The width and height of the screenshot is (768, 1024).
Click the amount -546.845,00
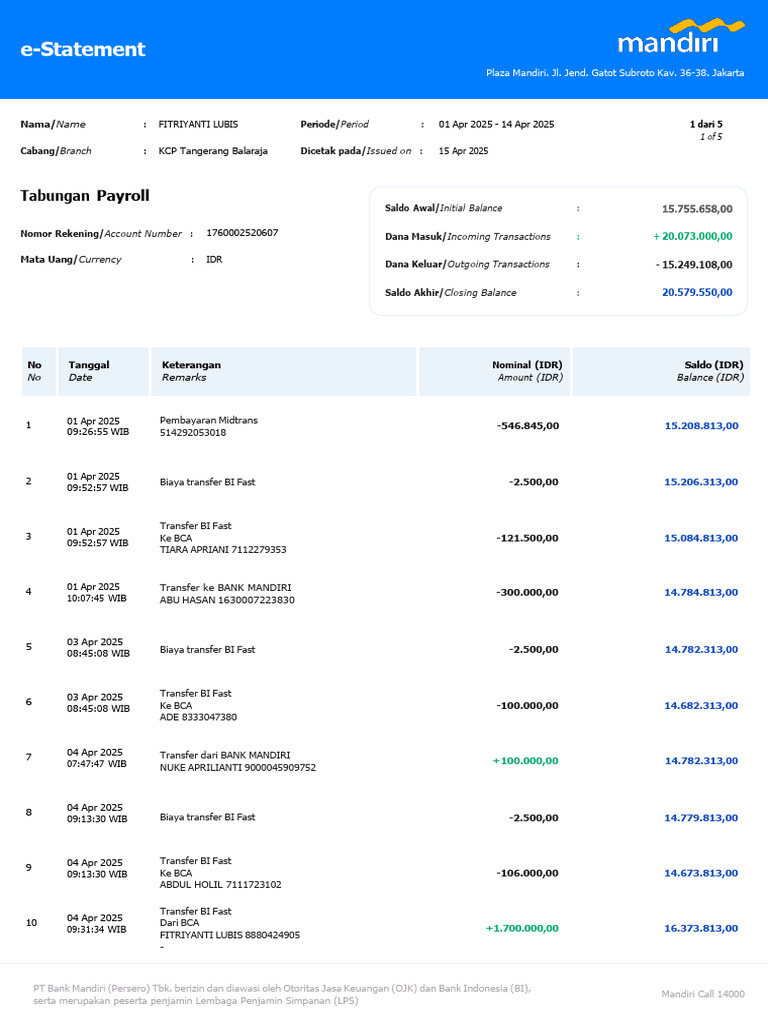pos(528,426)
